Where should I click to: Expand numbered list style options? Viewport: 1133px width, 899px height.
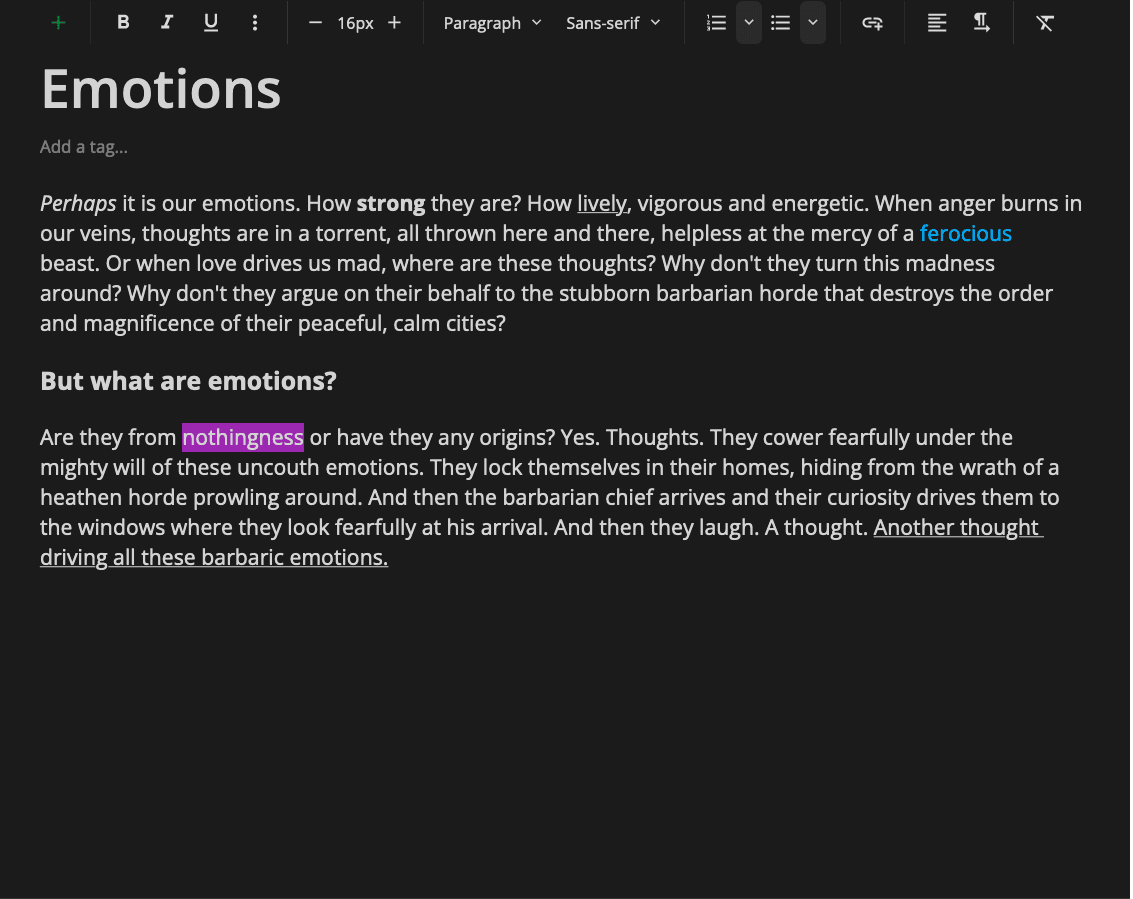[x=749, y=23]
